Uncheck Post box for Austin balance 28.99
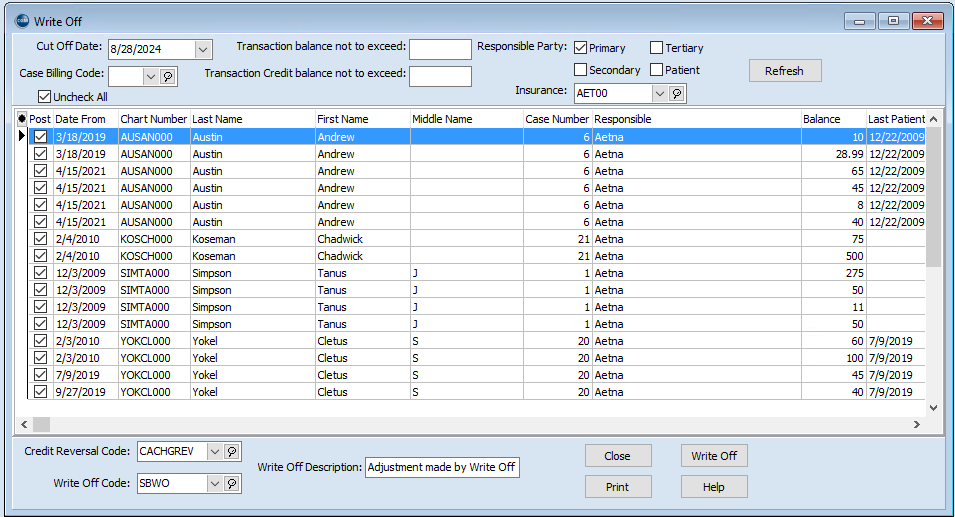The image size is (955, 517). click(x=40, y=154)
